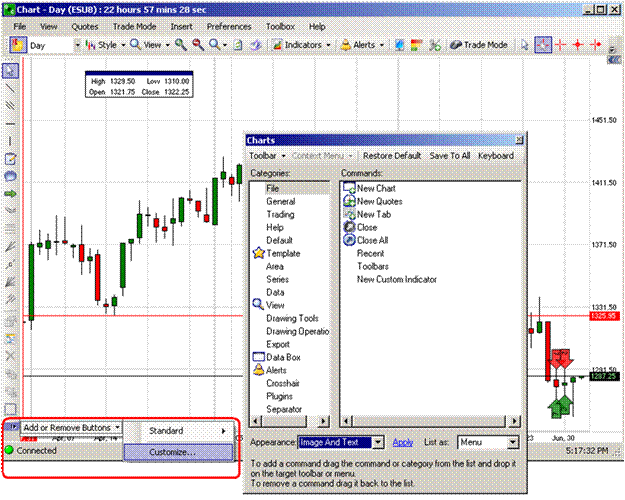The image size is (625, 500).
Task: Select the Drawing Tools category
Action: 292,319
